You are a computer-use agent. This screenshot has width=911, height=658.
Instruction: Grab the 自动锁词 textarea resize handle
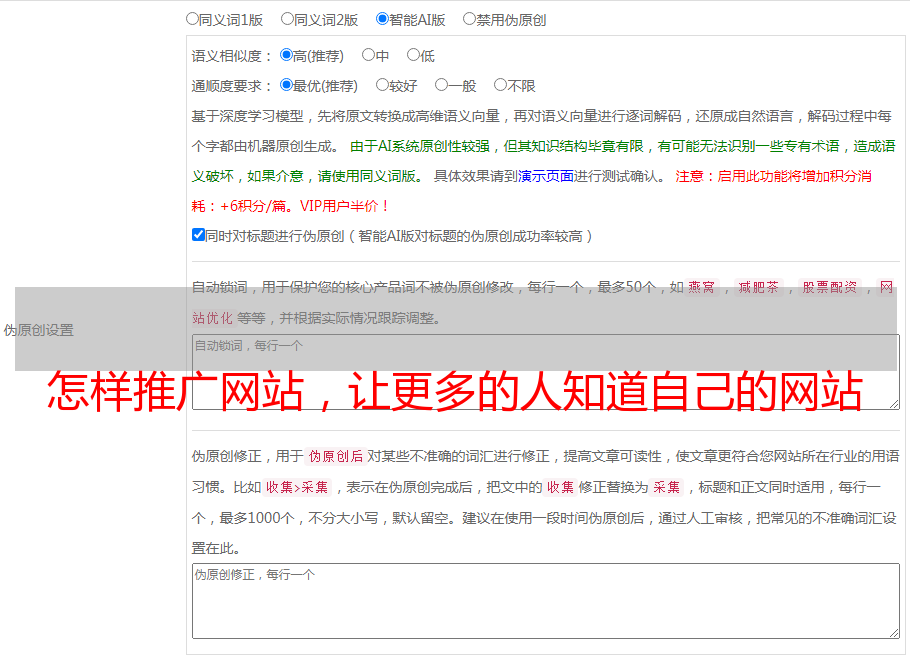(894, 404)
